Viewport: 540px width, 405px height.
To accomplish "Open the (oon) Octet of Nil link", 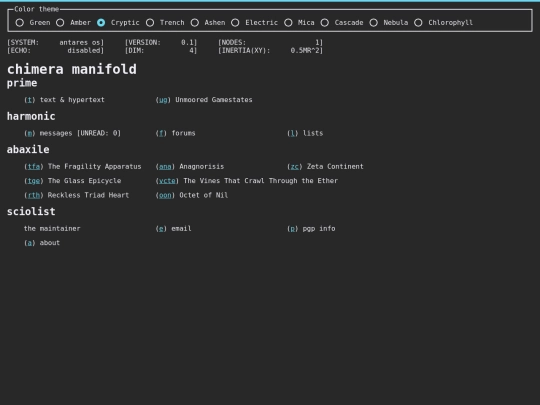I will pyautogui.click(x=165, y=195).
